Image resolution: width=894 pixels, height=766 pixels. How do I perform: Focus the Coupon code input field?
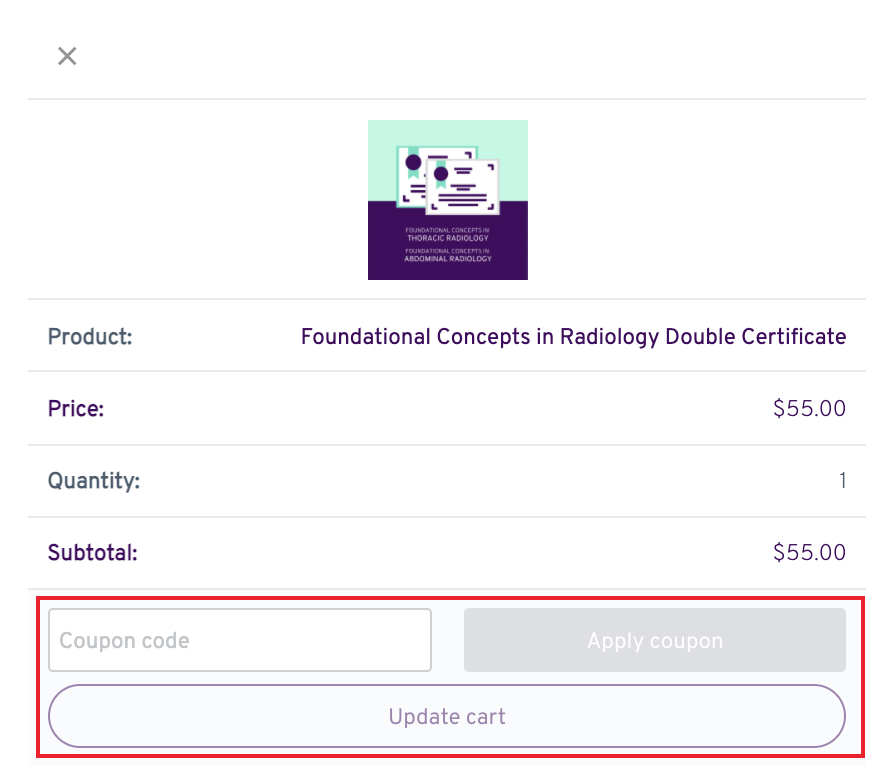tap(239, 640)
